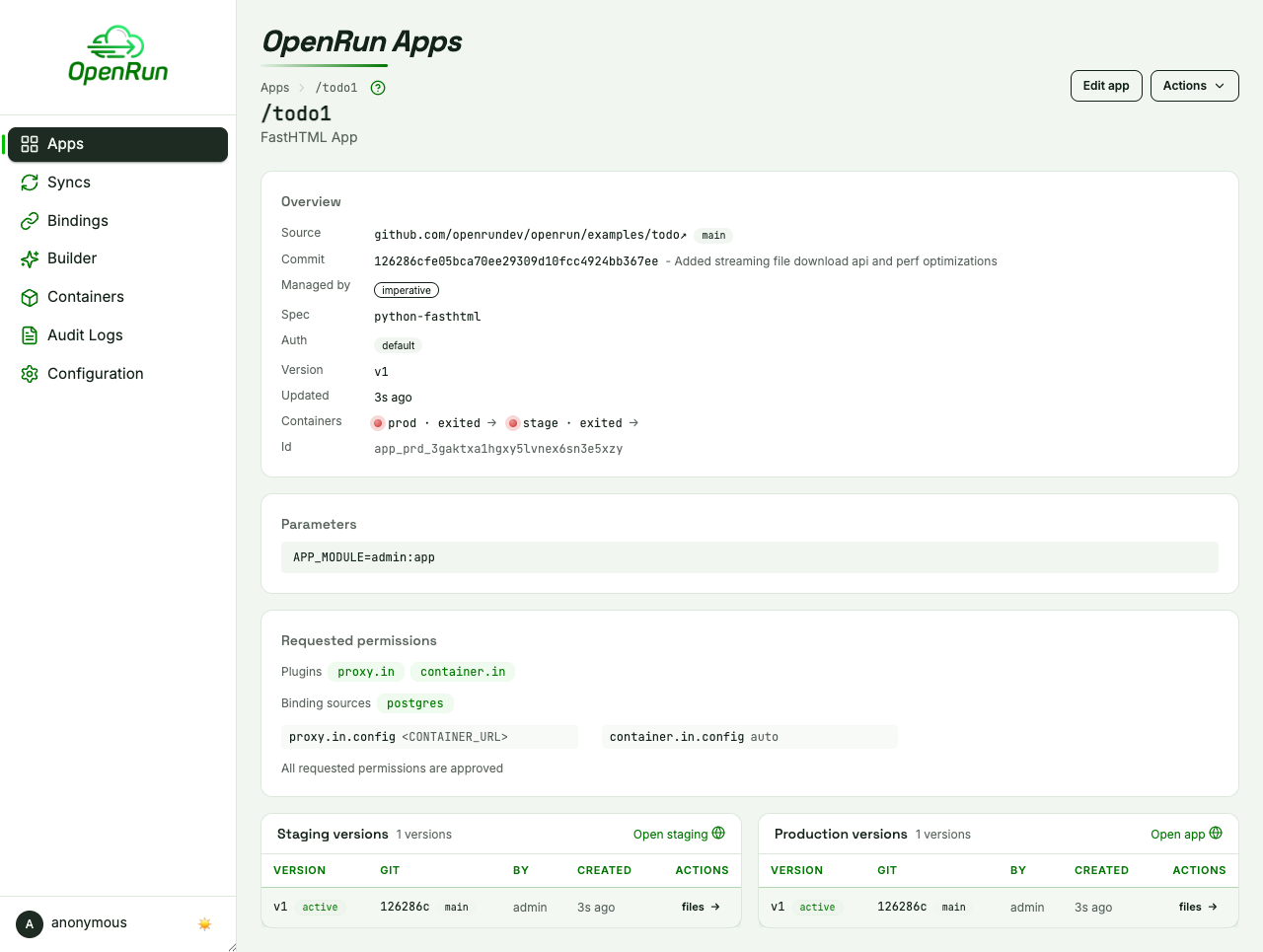Click the Edit app button

click(x=1106, y=86)
